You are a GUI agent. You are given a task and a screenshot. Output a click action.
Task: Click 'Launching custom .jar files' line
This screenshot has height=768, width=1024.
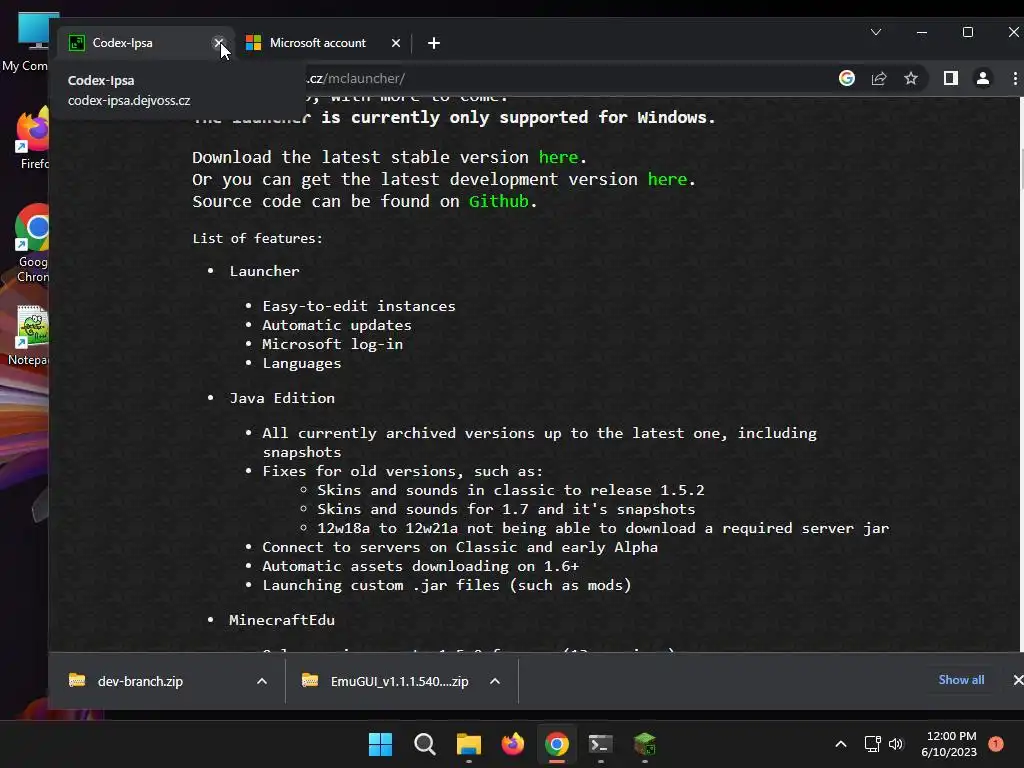pyautogui.click(x=447, y=585)
